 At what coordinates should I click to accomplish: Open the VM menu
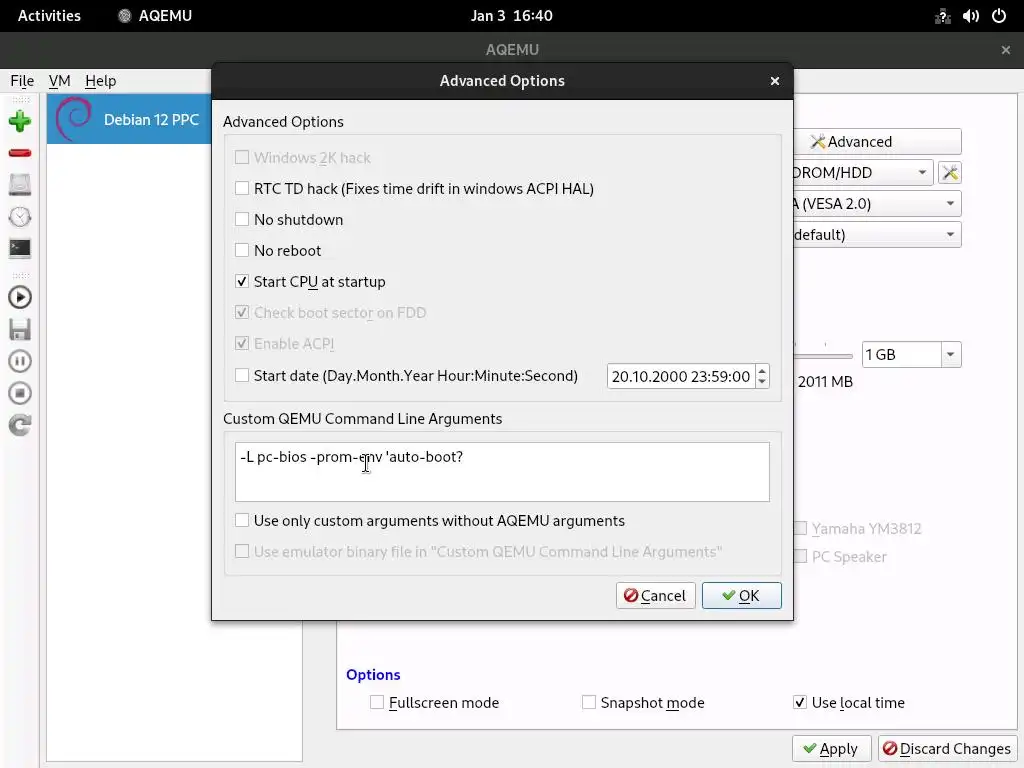59,81
